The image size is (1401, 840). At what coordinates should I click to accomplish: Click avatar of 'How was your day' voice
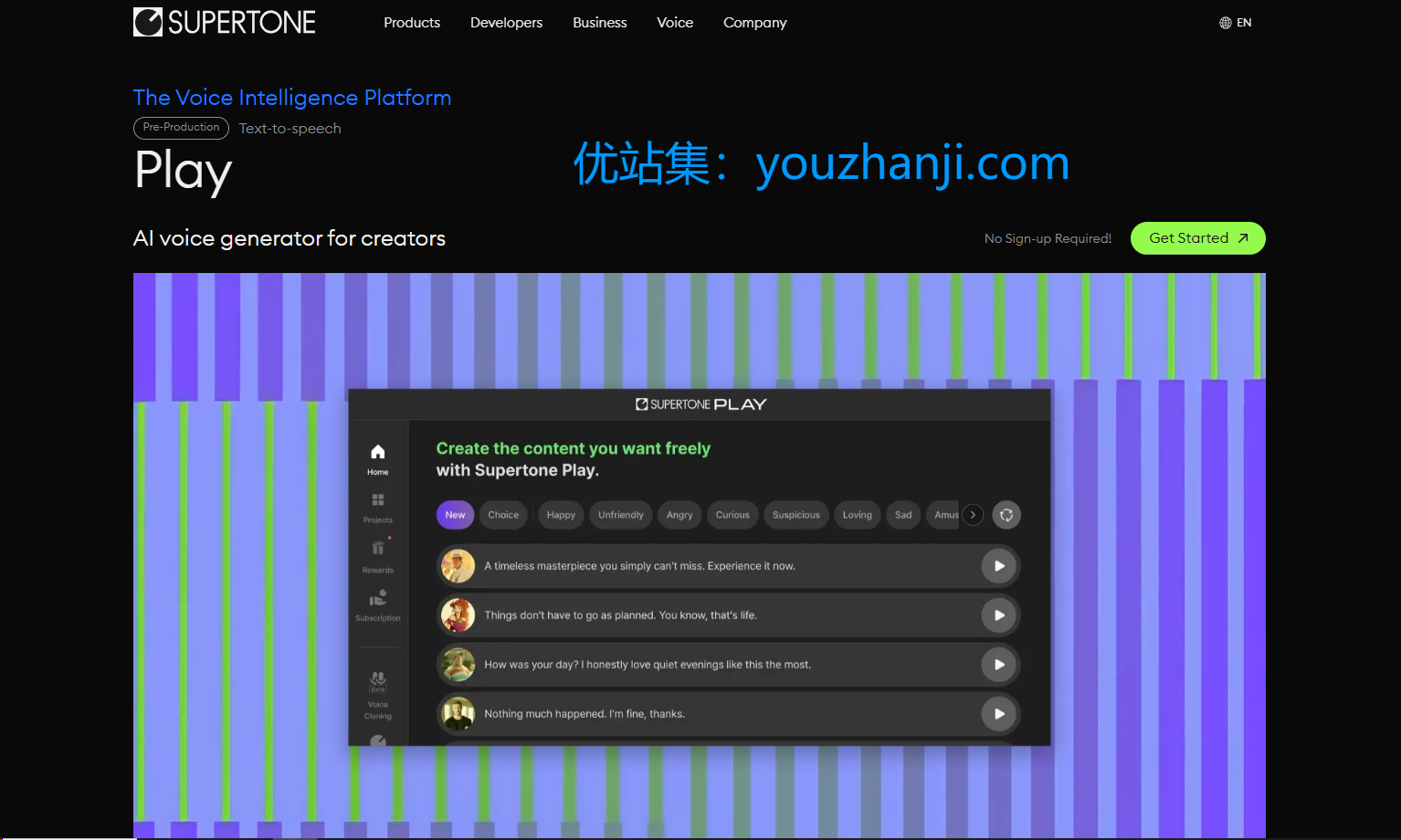point(458,665)
